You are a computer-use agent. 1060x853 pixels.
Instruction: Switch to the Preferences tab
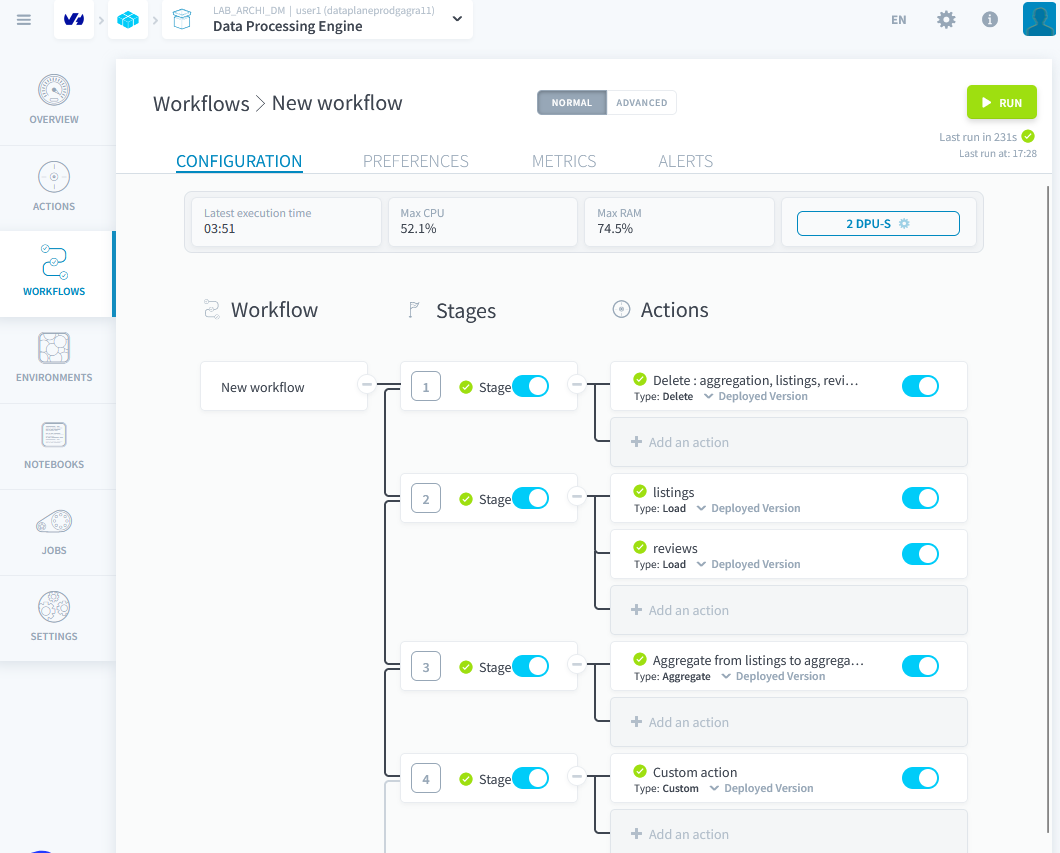click(415, 161)
